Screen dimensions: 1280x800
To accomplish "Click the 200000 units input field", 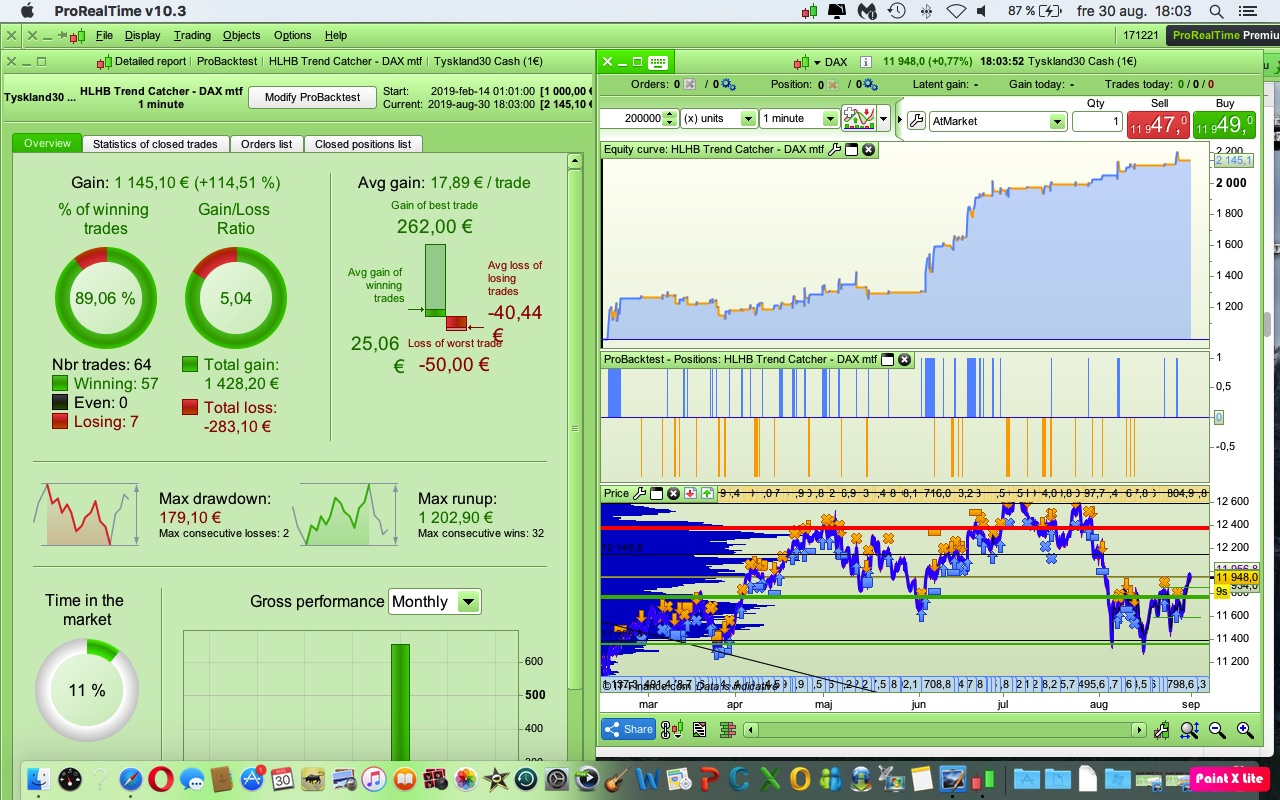I will click(632, 118).
